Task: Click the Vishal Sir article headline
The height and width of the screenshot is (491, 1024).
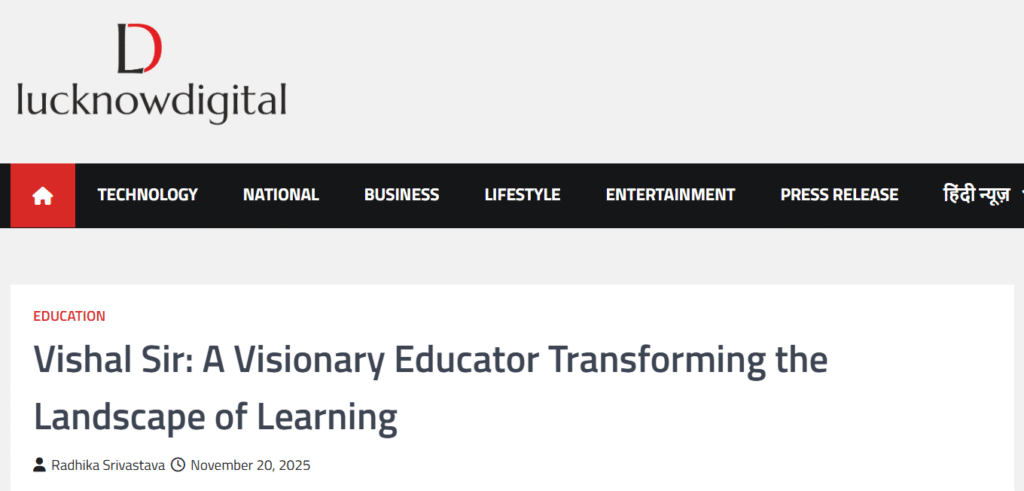Action: click(430, 387)
